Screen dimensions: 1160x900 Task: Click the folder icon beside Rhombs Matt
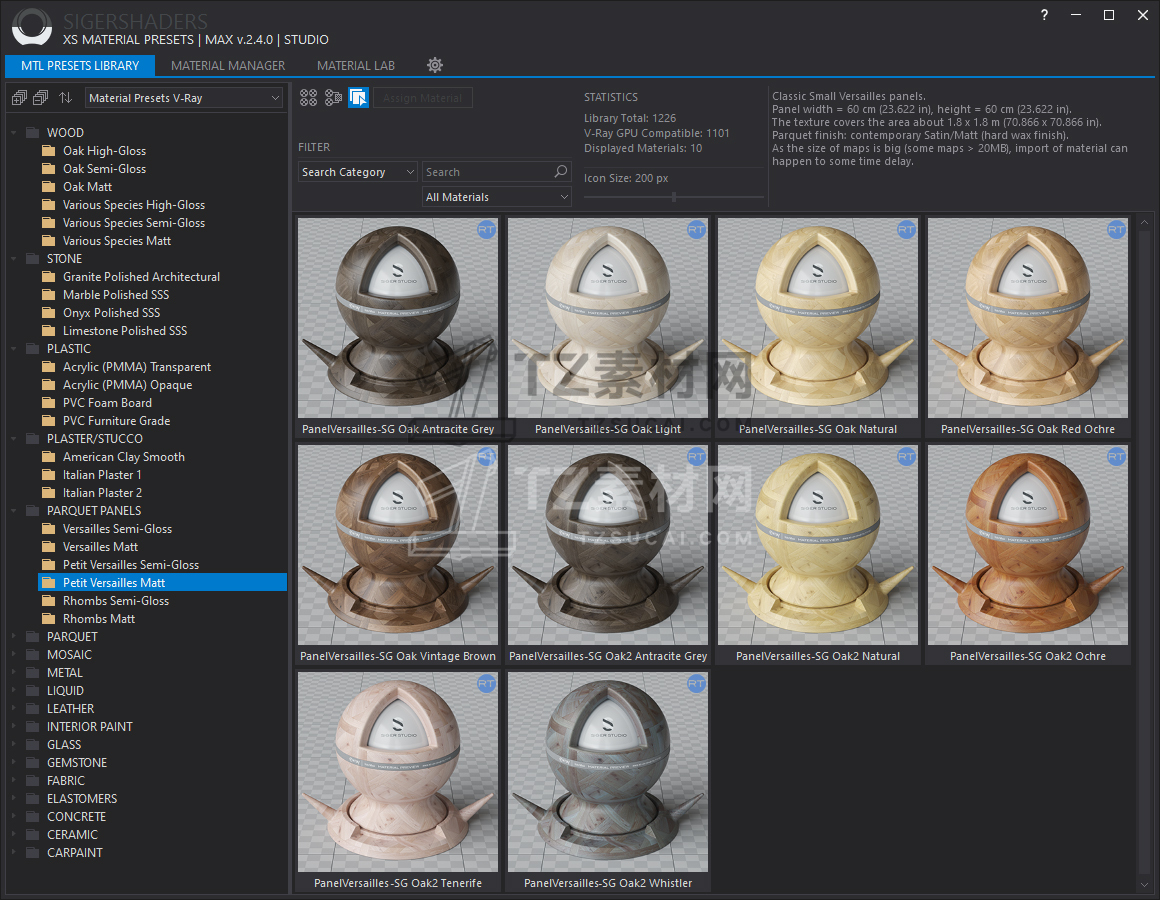(x=49, y=619)
